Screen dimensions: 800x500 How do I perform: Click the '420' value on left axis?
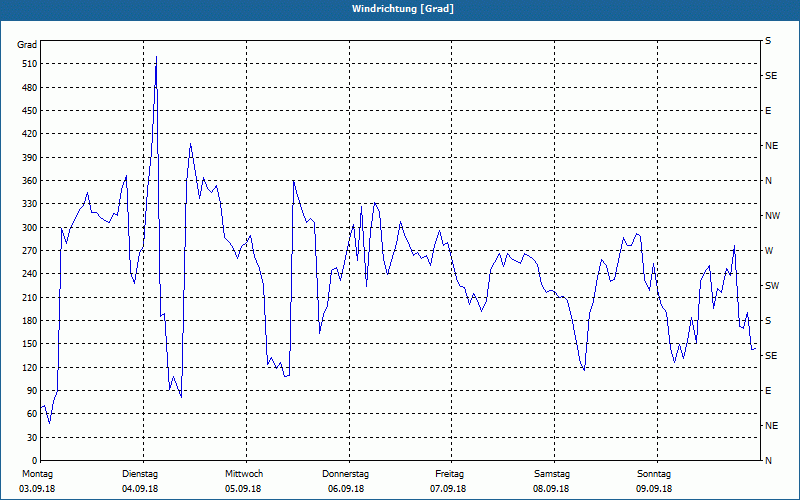pyautogui.click(x=30, y=134)
